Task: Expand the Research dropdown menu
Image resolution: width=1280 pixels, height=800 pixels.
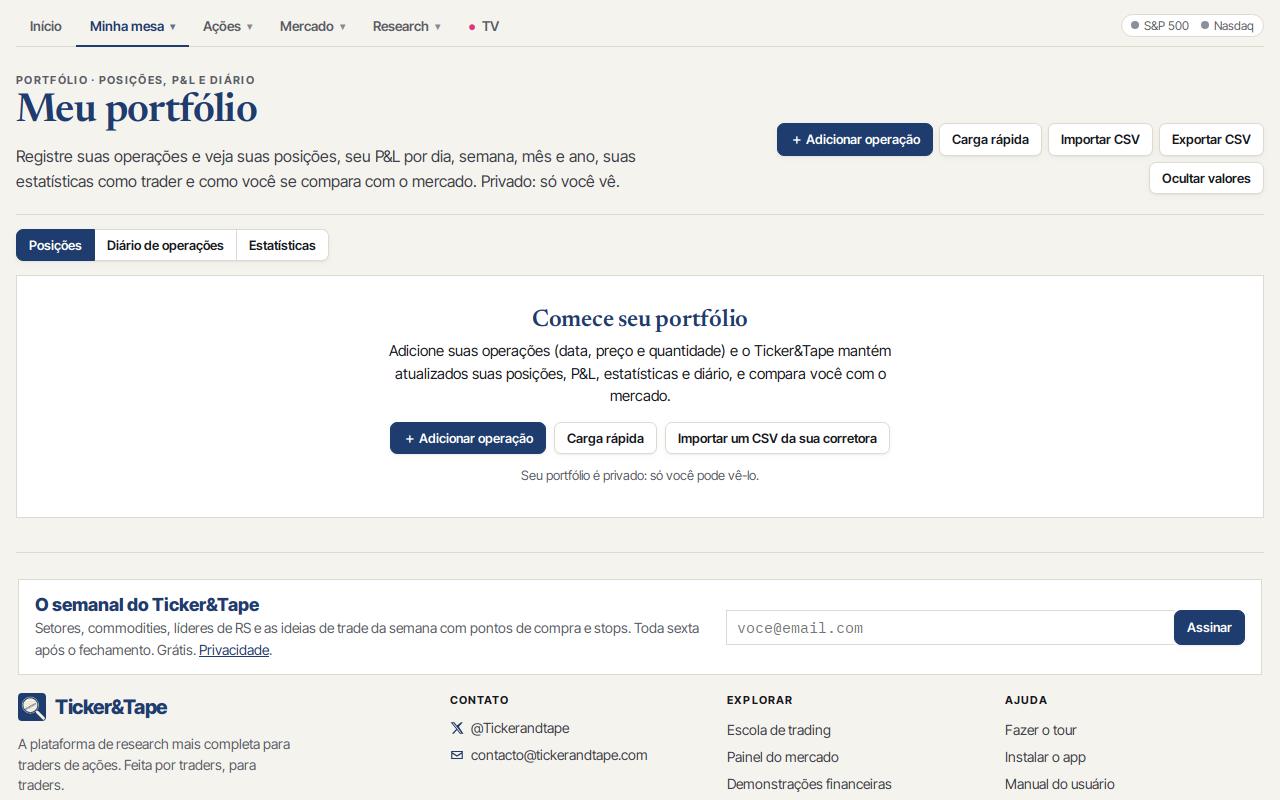Action: tap(406, 27)
